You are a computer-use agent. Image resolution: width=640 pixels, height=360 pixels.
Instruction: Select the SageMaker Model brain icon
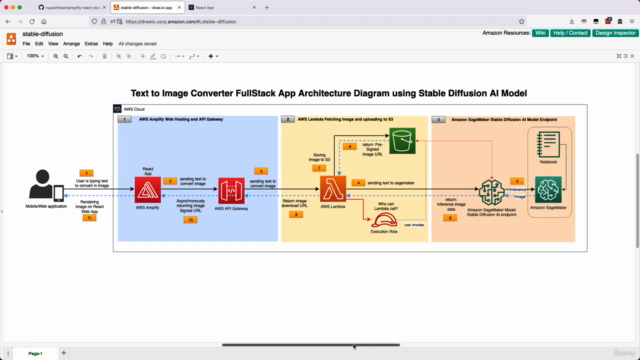click(x=491, y=192)
